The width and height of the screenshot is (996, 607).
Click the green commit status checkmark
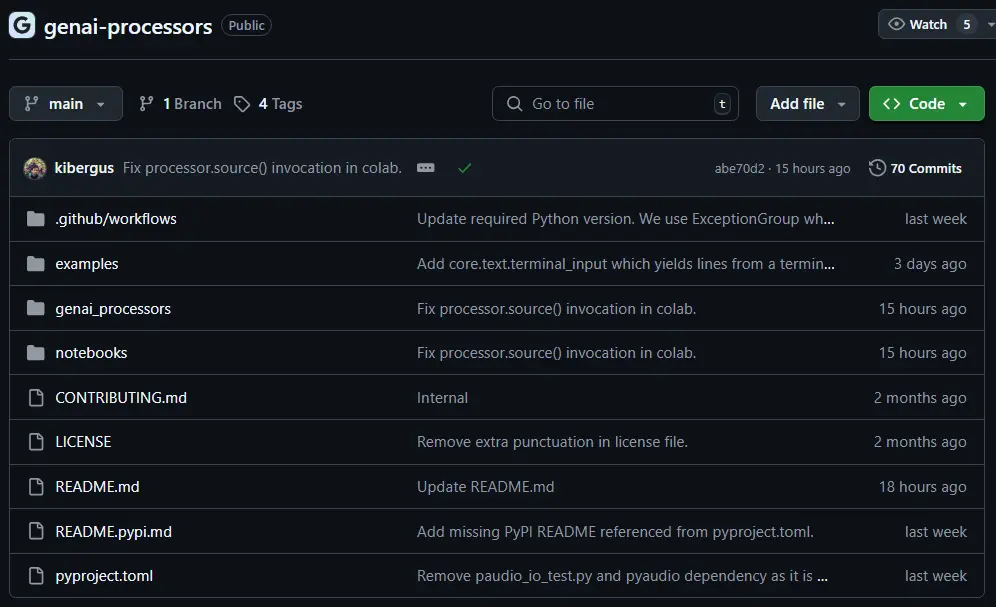(464, 168)
